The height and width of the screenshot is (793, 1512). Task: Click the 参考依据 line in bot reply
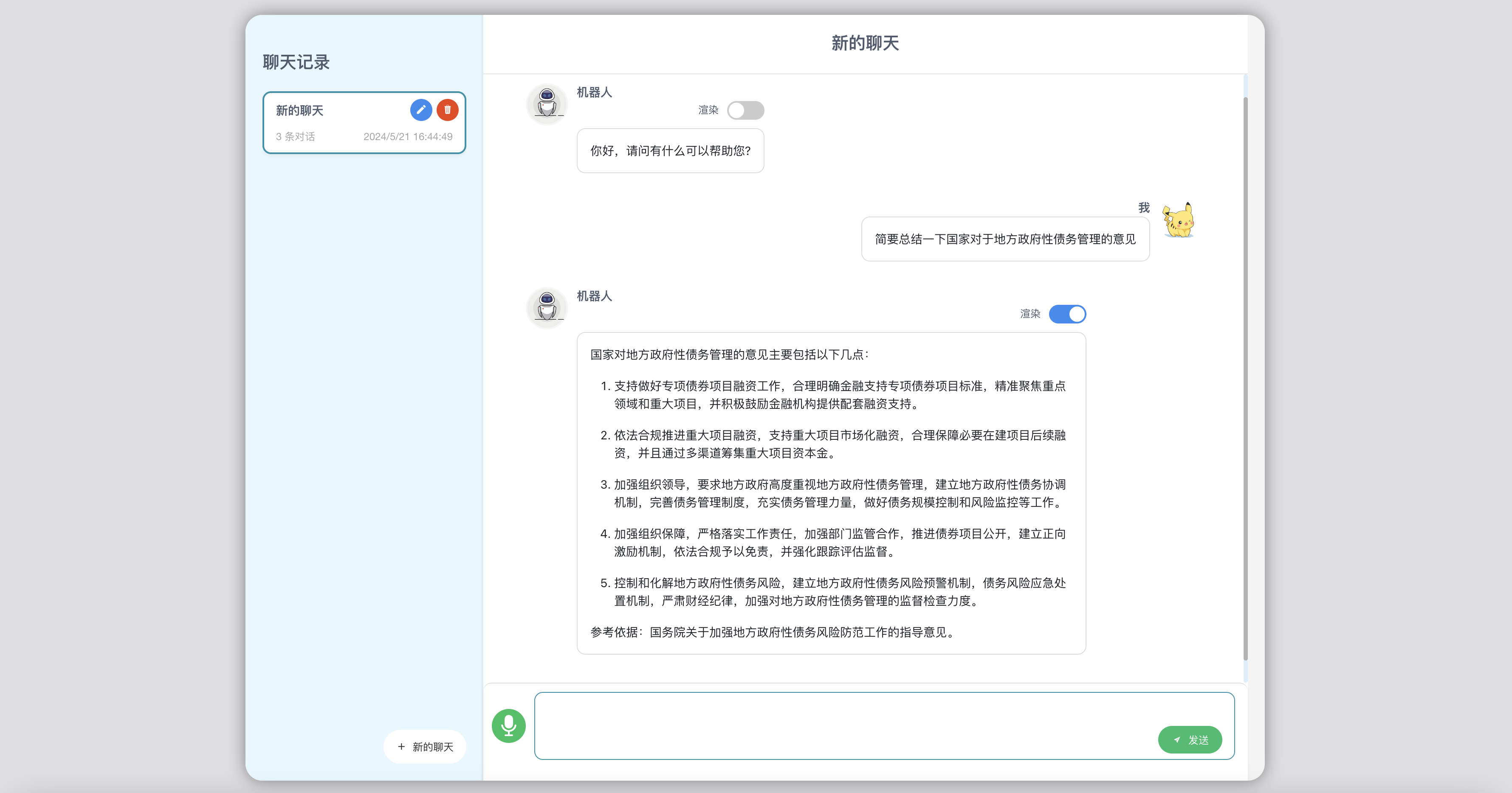coord(773,632)
